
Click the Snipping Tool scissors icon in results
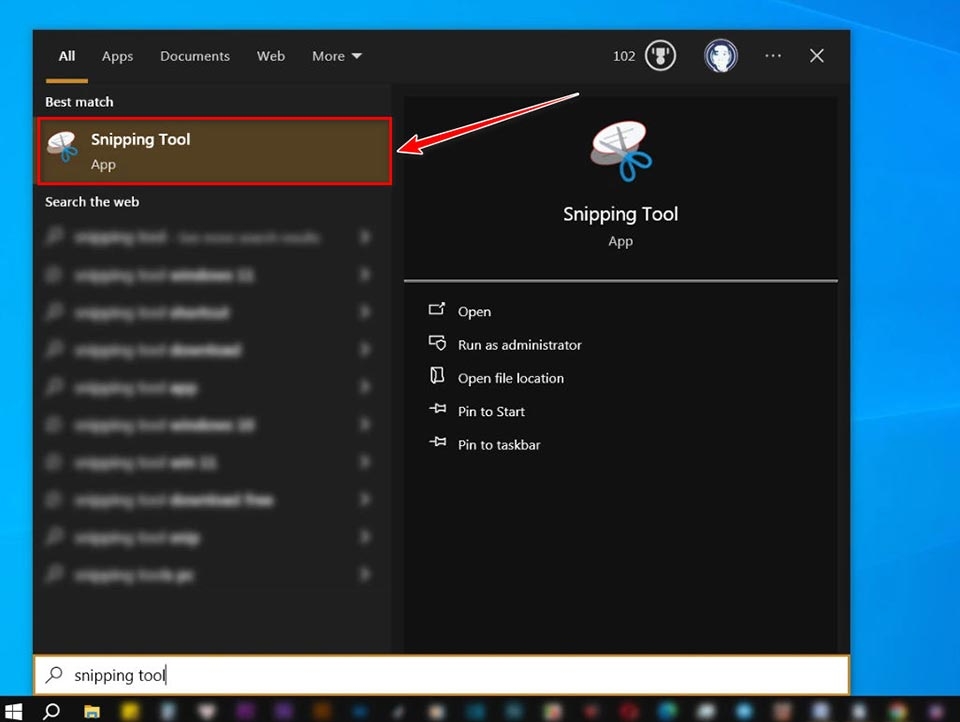point(63,146)
